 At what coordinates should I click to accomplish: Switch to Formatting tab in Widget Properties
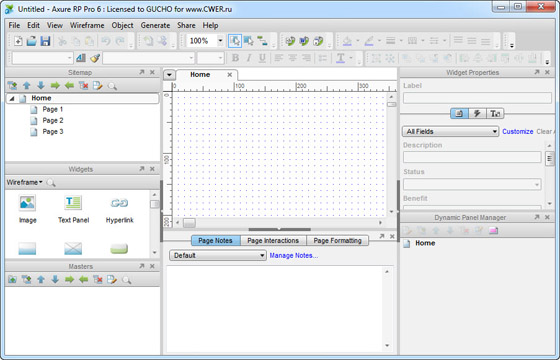pos(495,114)
